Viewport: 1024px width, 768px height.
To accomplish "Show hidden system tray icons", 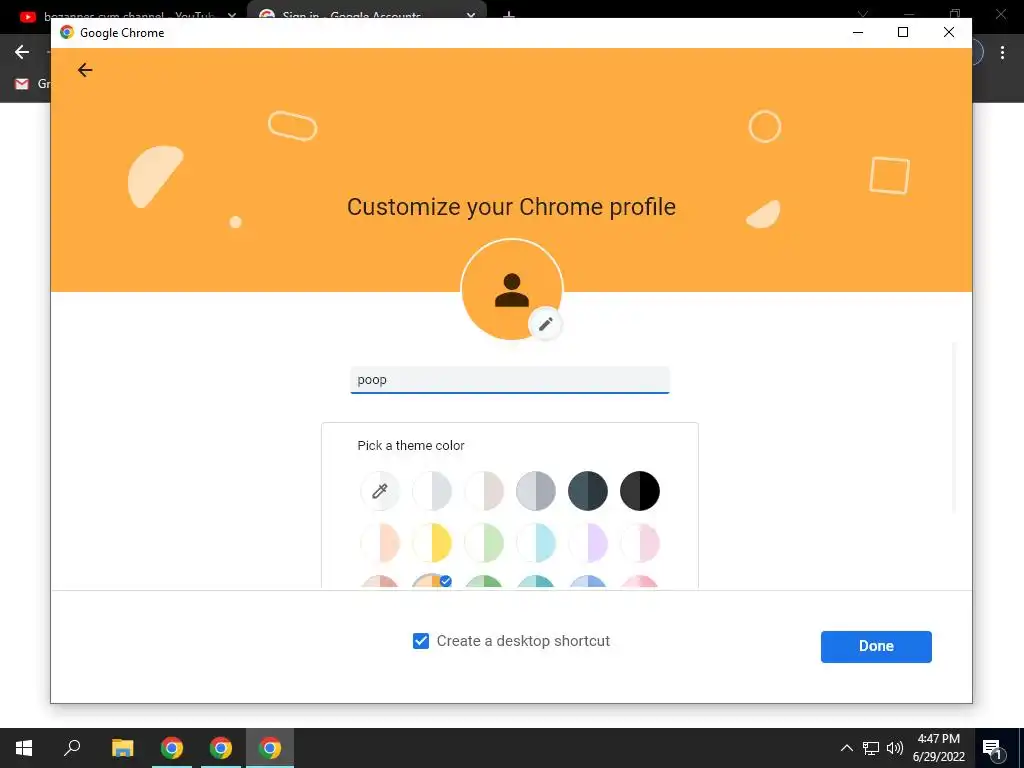I will click(846, 748).
